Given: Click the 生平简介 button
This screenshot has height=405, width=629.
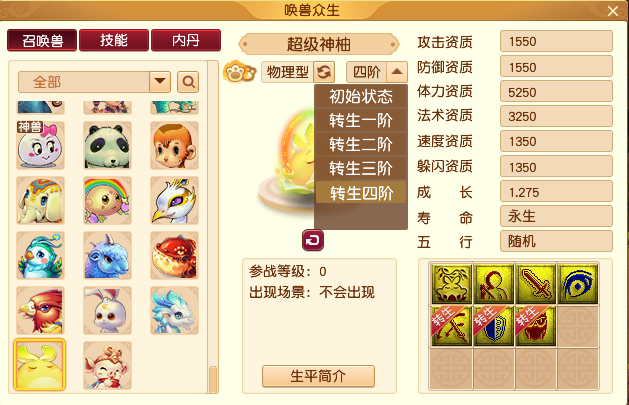Looking at the screenshot, I should coord(319,376).
